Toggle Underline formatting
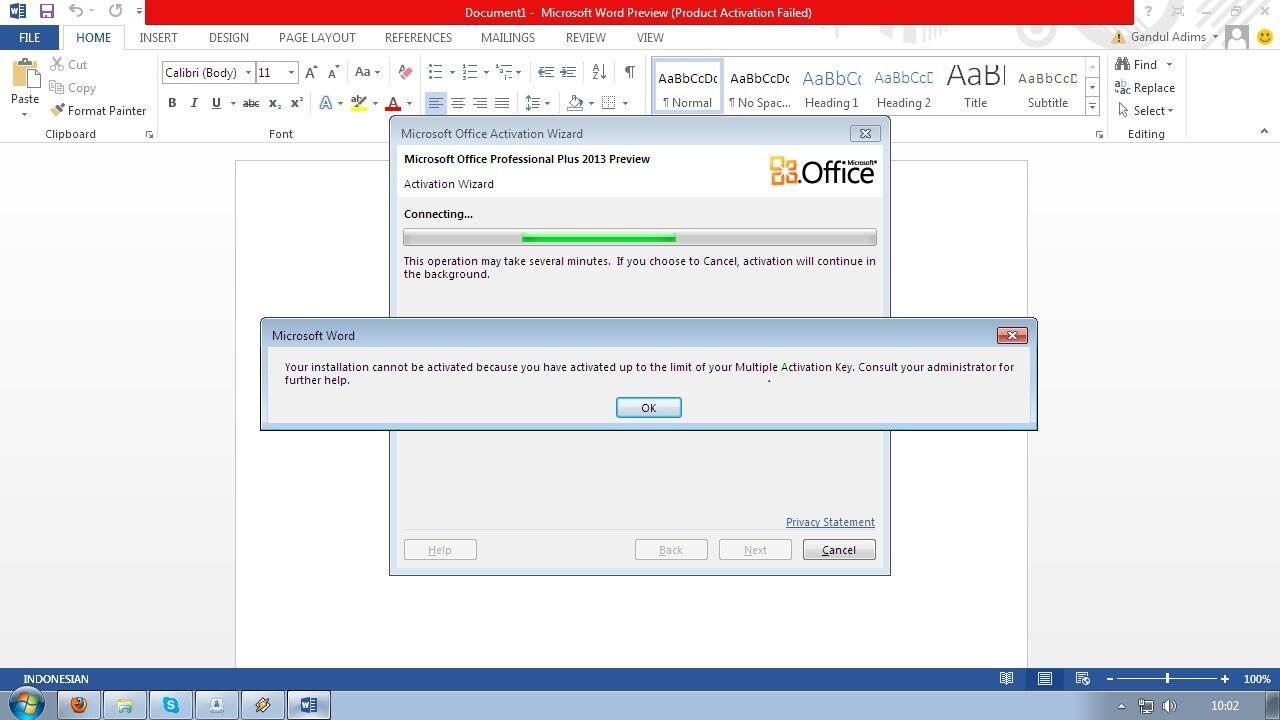The image size is (1280, 720). click(x=216, y=103)
